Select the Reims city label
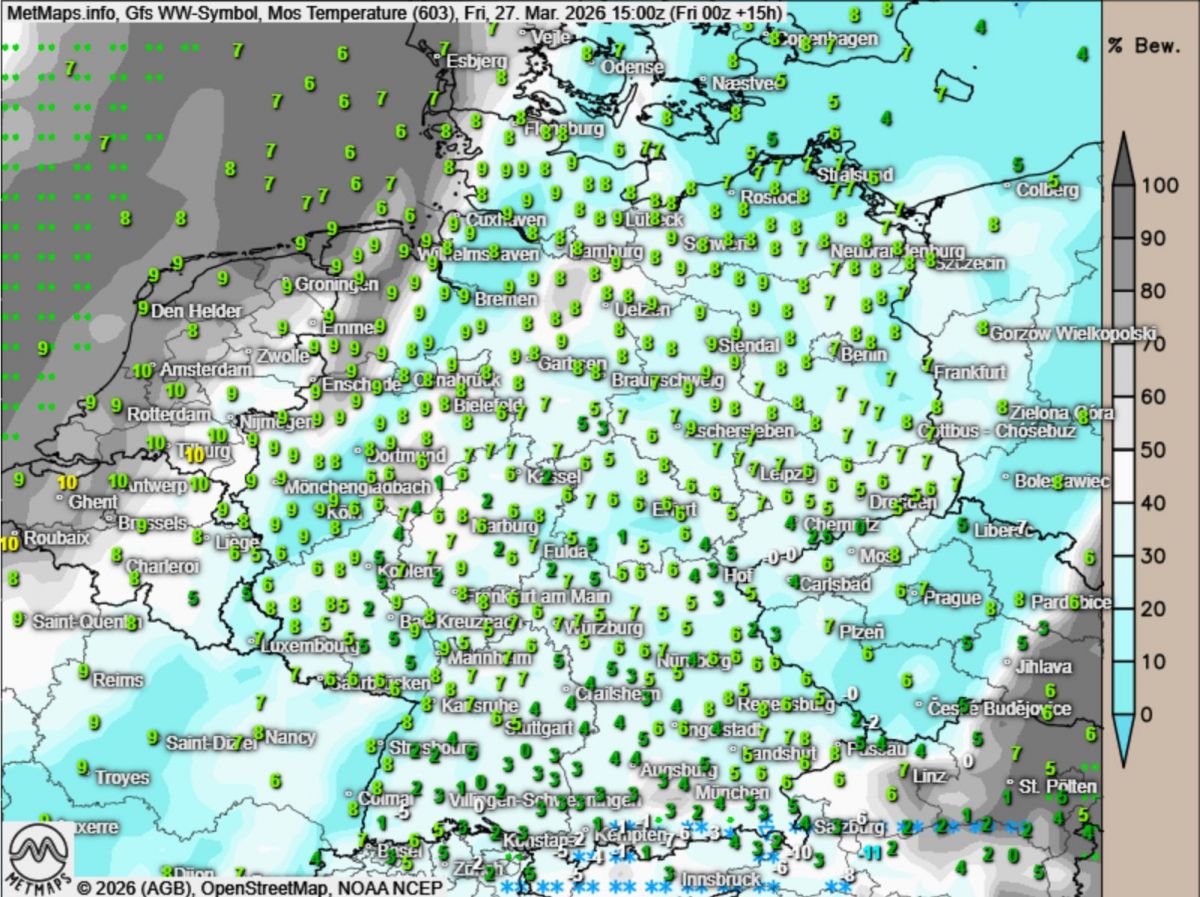 (x=118, y=679)
